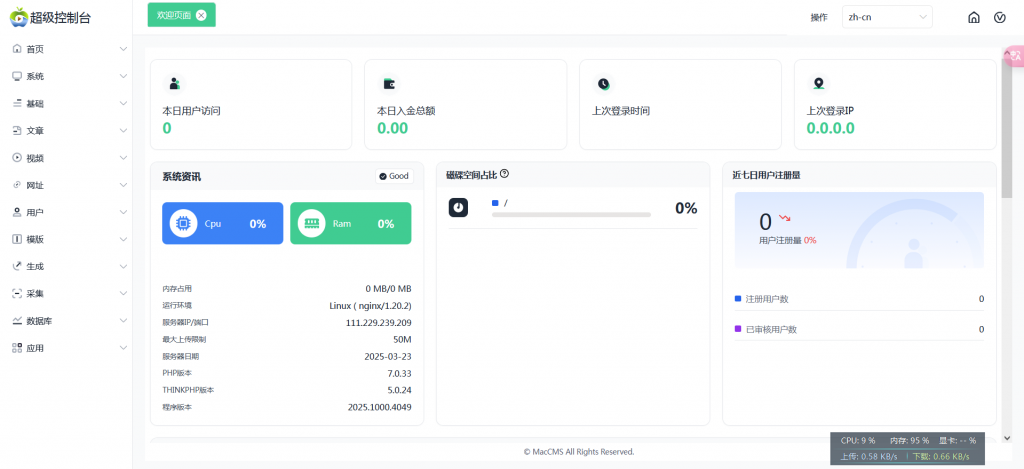The image size is (1024, 469).
Task: Select the 欢迎页面 tab
Action: (x=182, y=16)
